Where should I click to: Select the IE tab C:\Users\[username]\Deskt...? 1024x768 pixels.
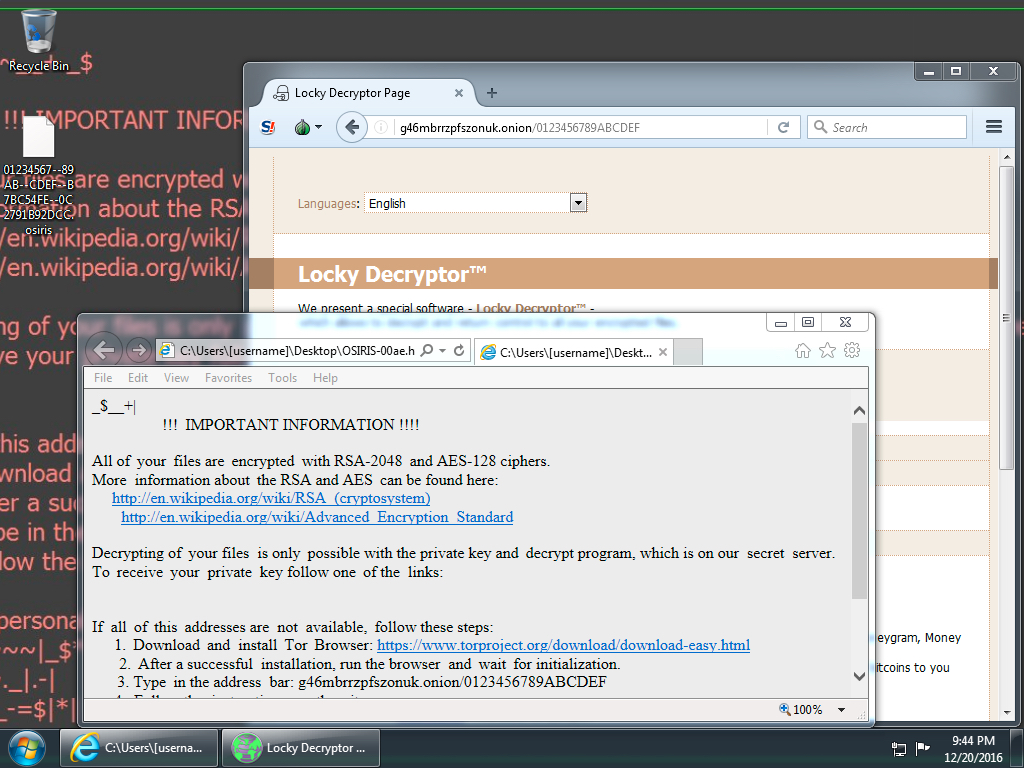pyautogui.click(x=574, y=352)
